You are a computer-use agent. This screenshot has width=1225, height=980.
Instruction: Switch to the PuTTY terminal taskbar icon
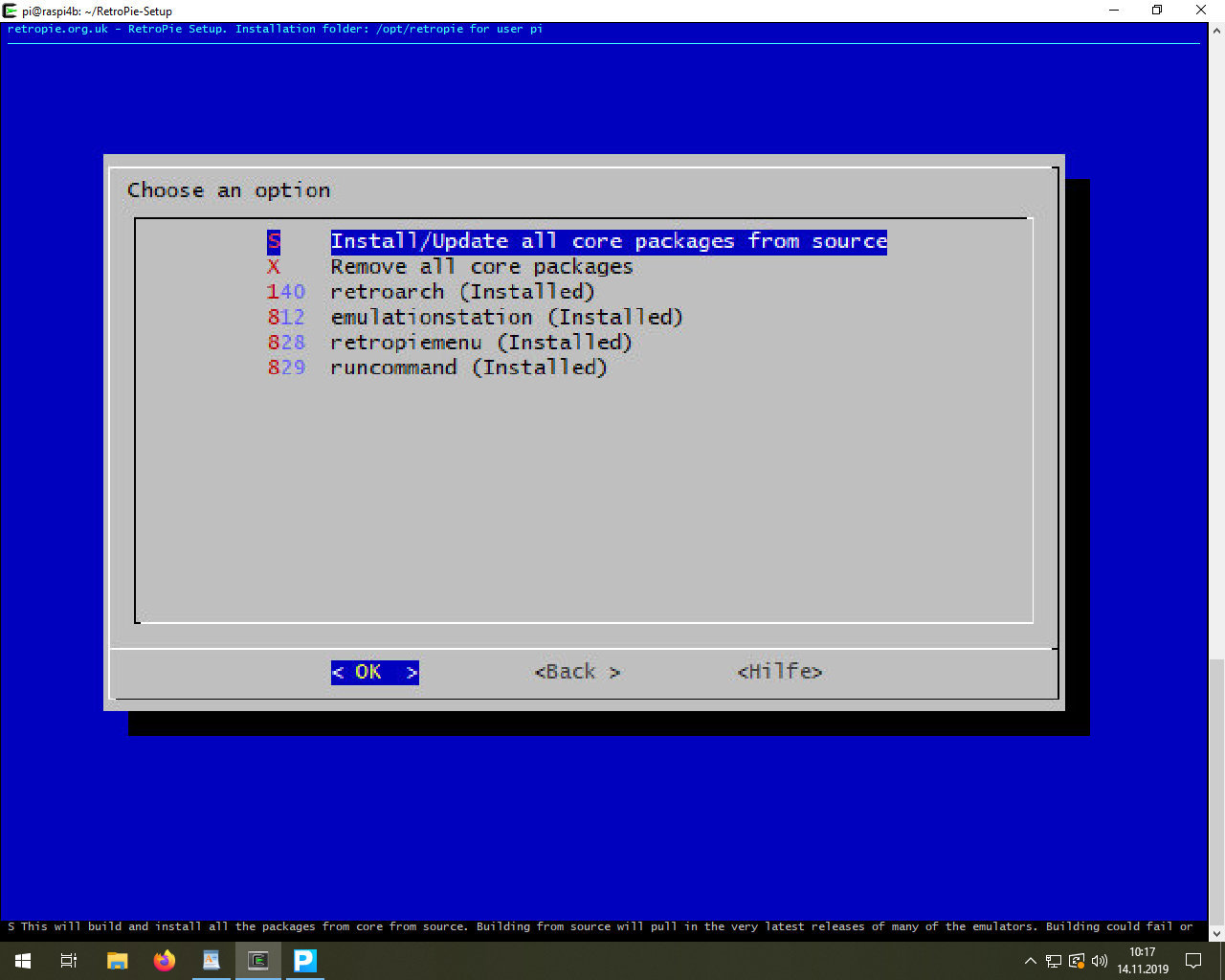(x=258, y=961)
